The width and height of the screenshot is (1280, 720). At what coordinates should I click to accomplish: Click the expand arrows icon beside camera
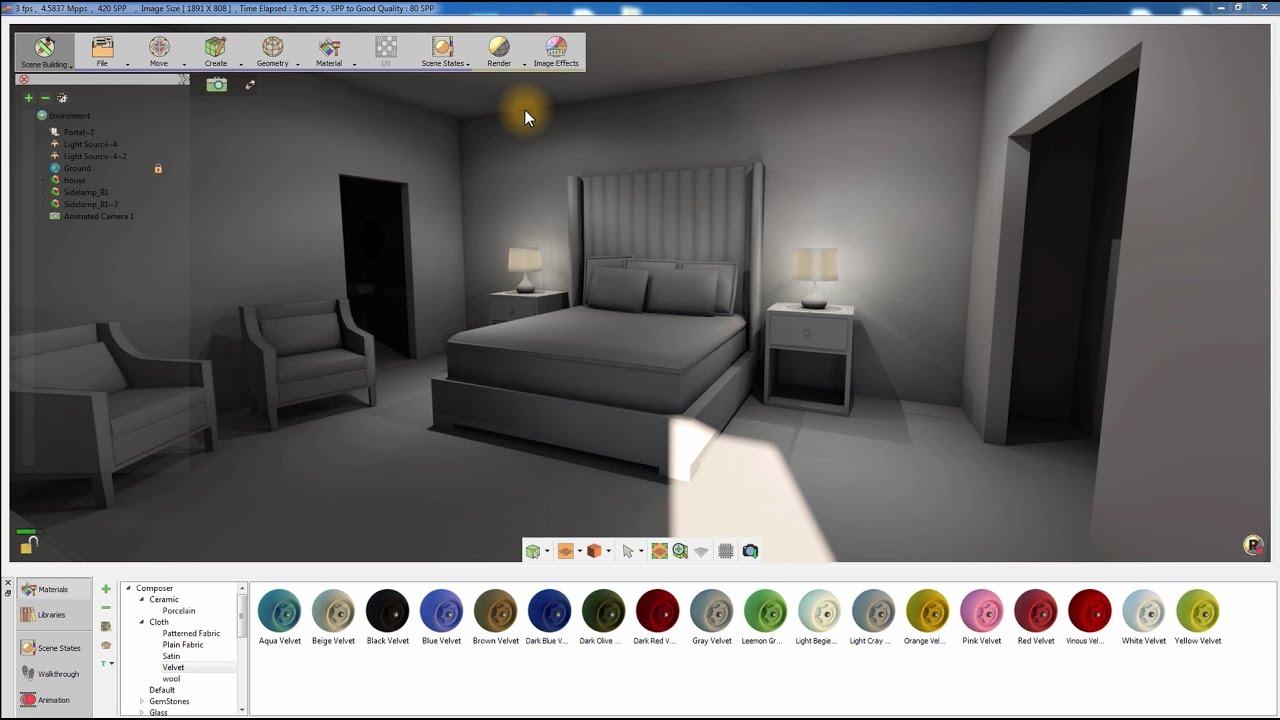(x=250, y=85)
